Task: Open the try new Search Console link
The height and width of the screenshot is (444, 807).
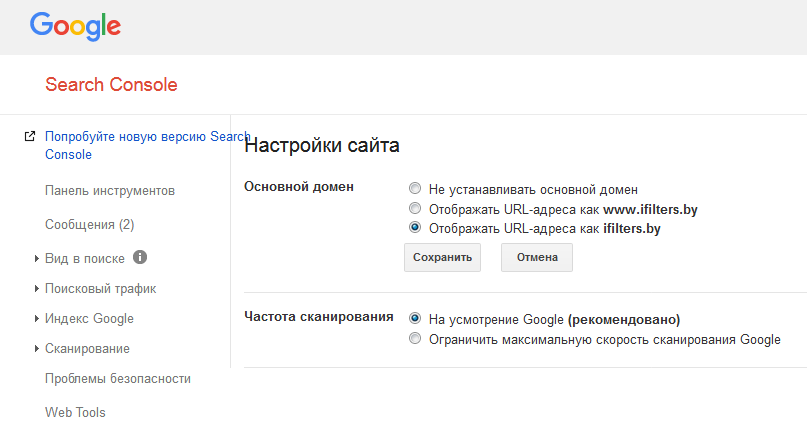Action: tap(148, 146)
